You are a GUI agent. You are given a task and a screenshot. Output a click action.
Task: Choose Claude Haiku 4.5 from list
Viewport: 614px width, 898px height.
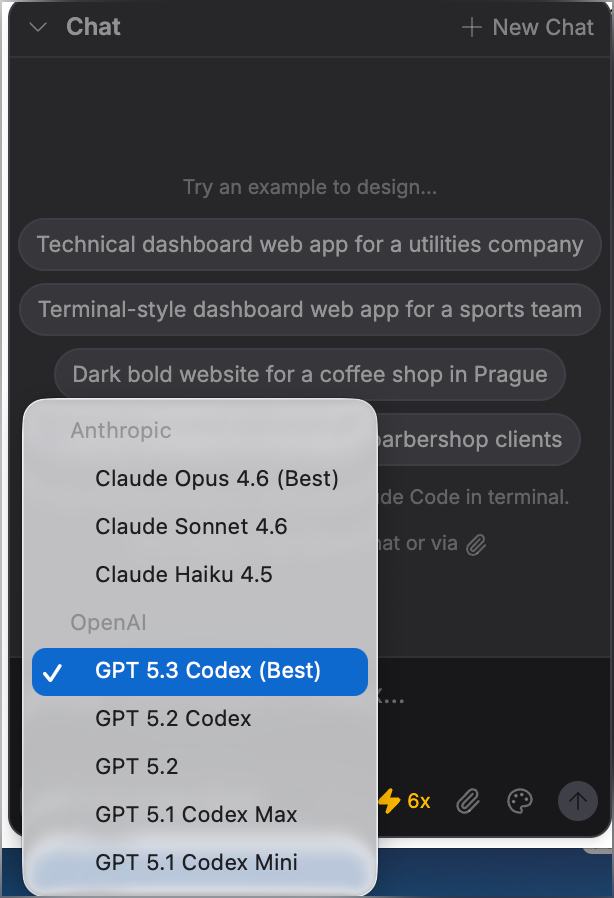184,575
